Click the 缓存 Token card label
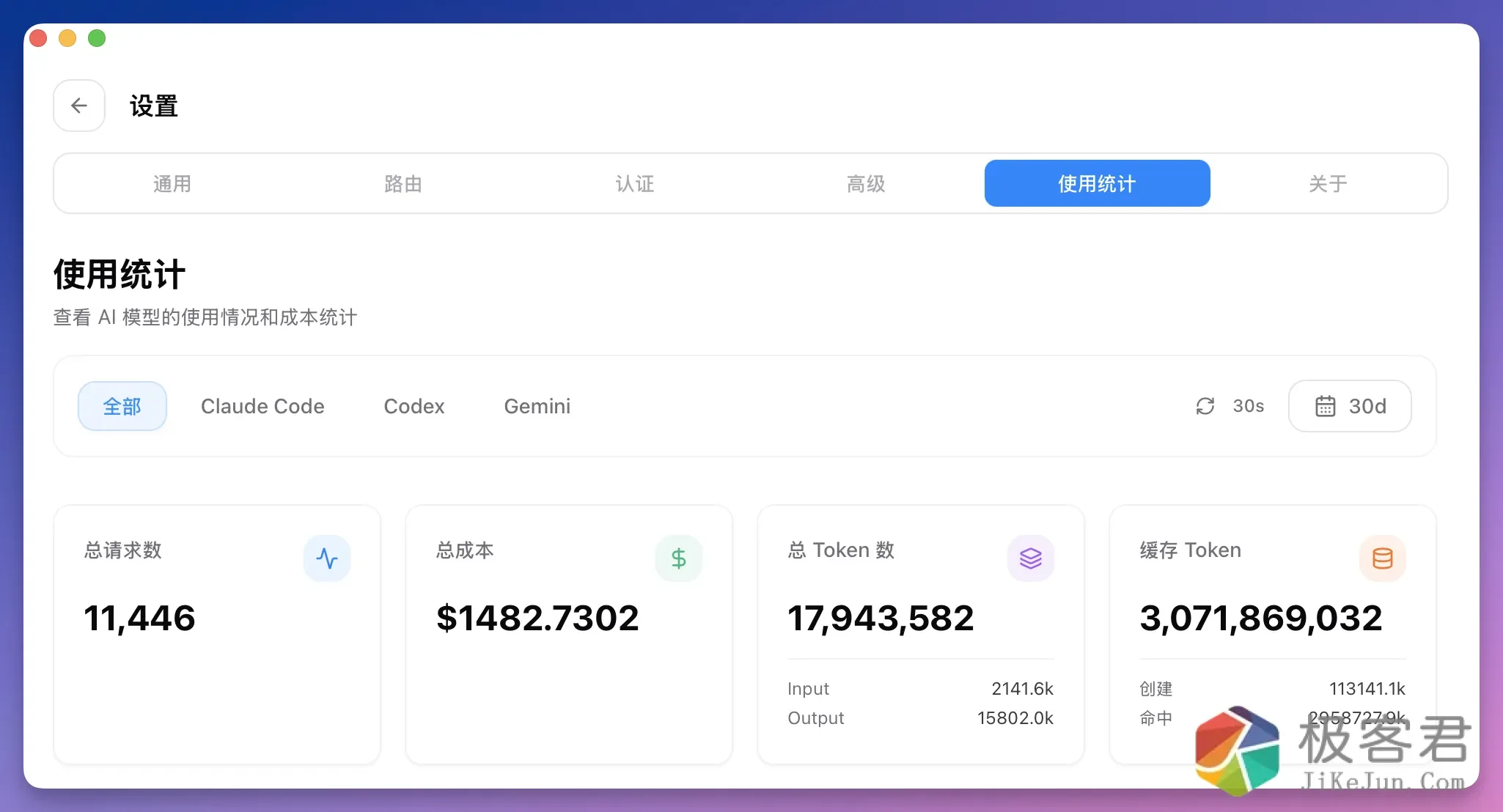The width and height of the screenshot is (1503, 812). 1191,550
